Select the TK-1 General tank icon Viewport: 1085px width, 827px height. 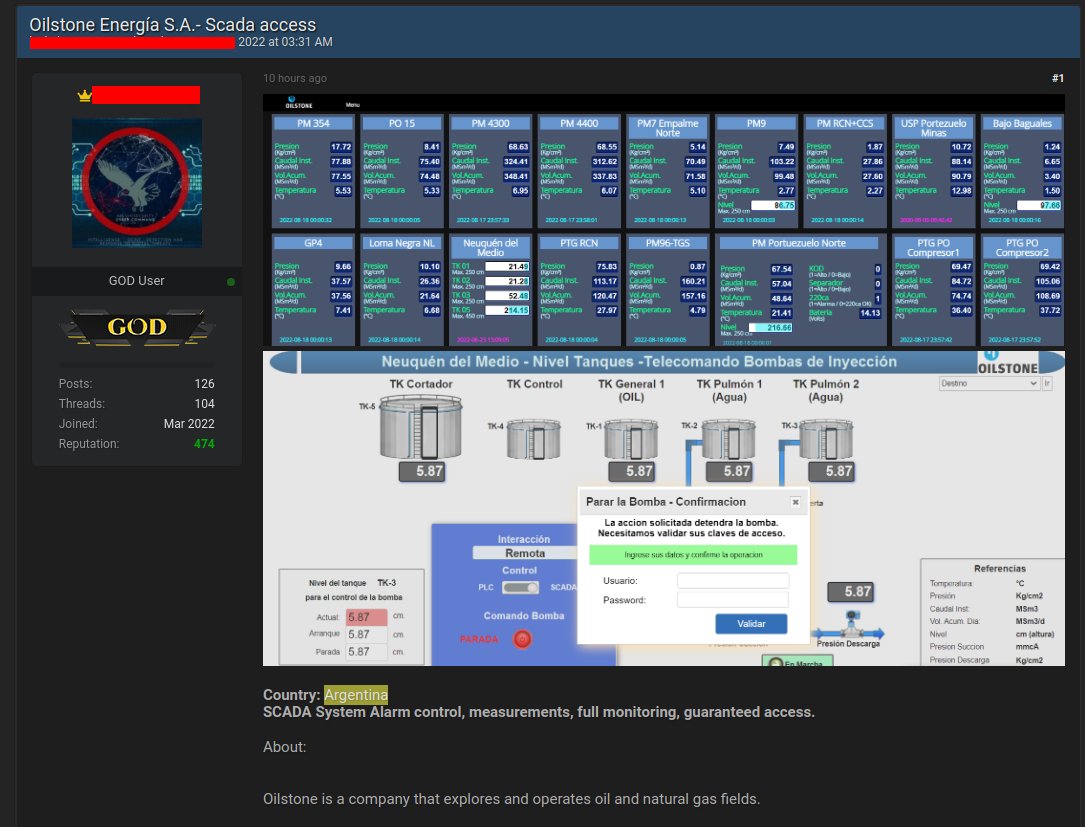coord(631,439)
